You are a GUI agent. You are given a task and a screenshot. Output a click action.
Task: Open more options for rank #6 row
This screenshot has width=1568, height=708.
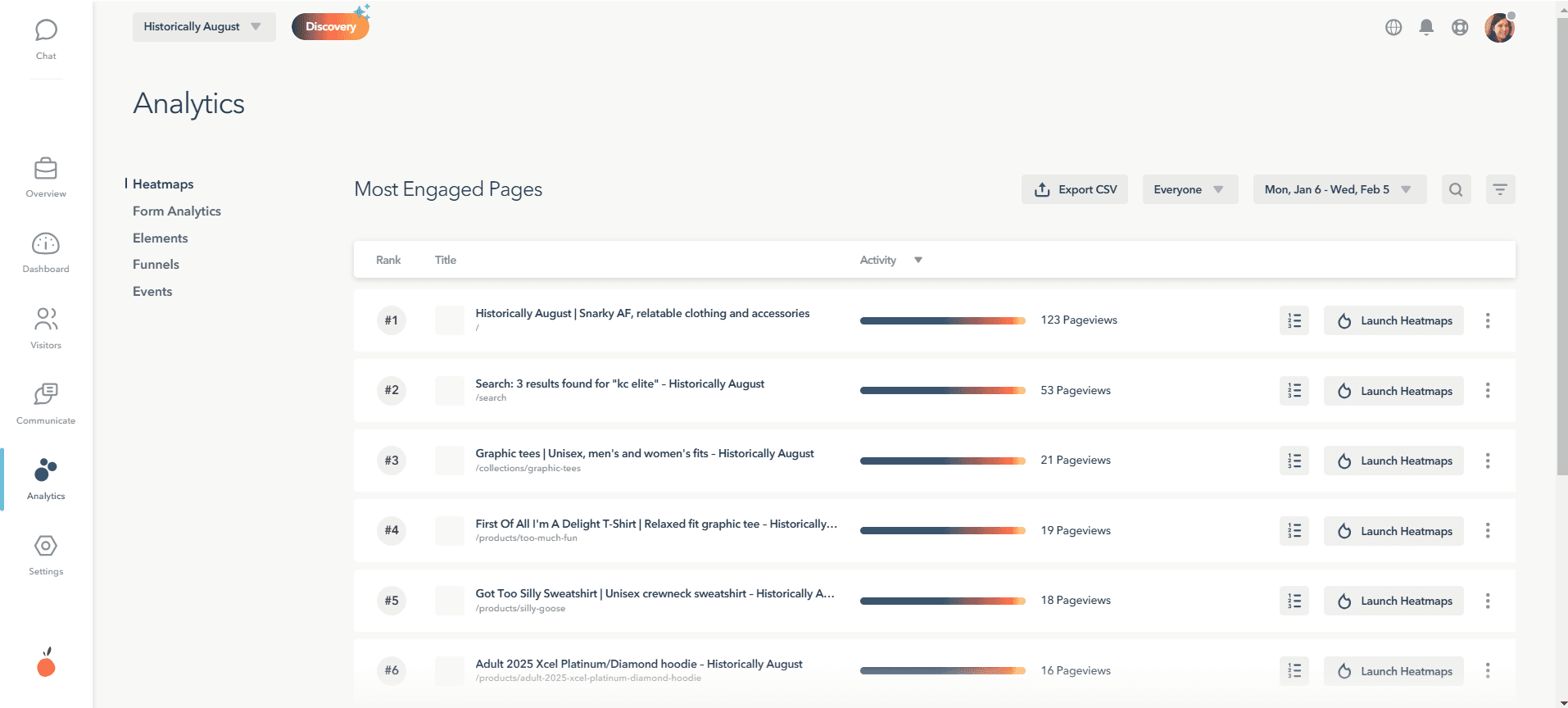[x=1488, y=671]
